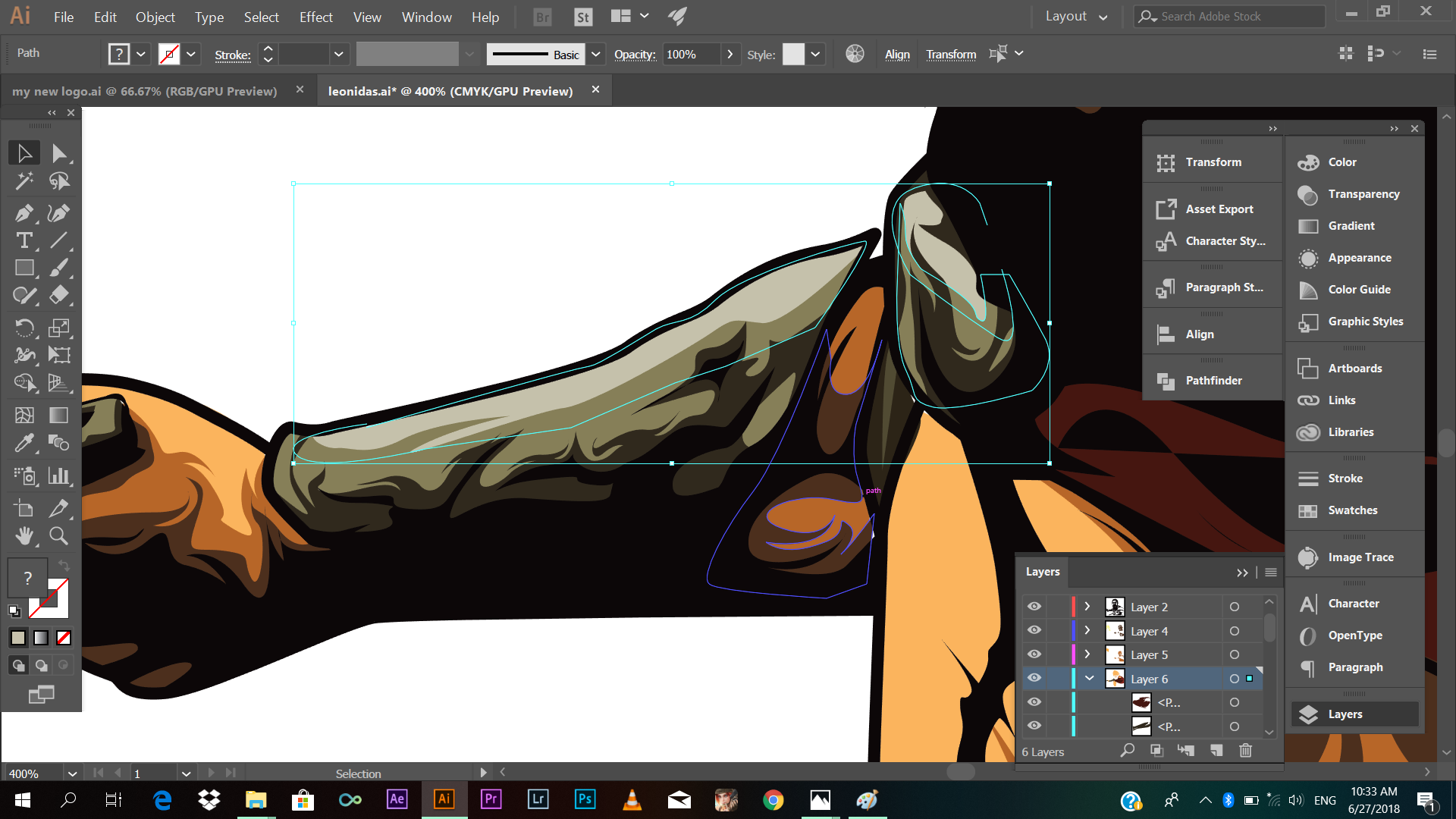Switch to my new logo.ai tab

coord(144,91)
